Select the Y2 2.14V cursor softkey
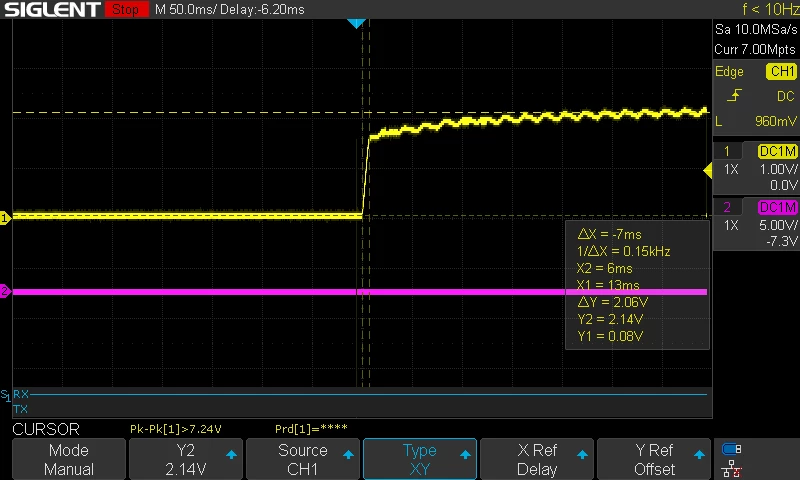 click(x=186, y=459)
